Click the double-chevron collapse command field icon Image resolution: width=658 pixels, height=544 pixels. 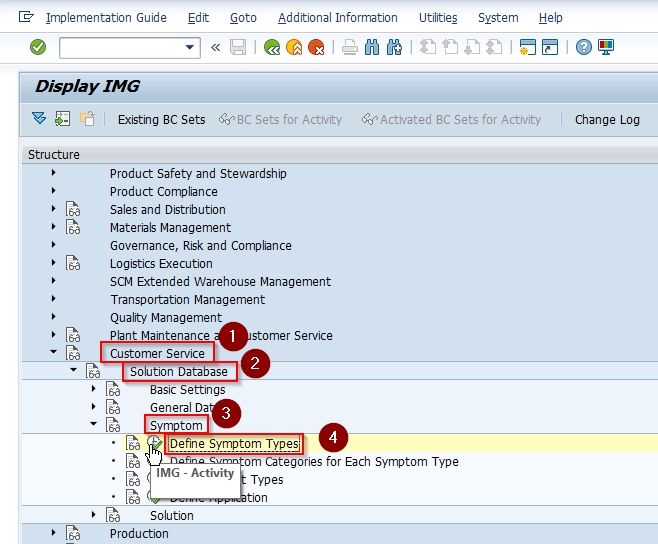[x=215, y=47]
